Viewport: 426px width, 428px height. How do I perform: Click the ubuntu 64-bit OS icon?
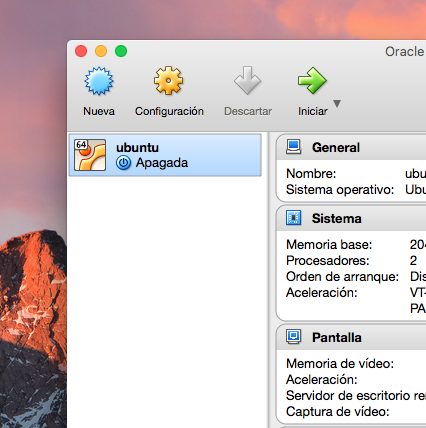[90, 155]
